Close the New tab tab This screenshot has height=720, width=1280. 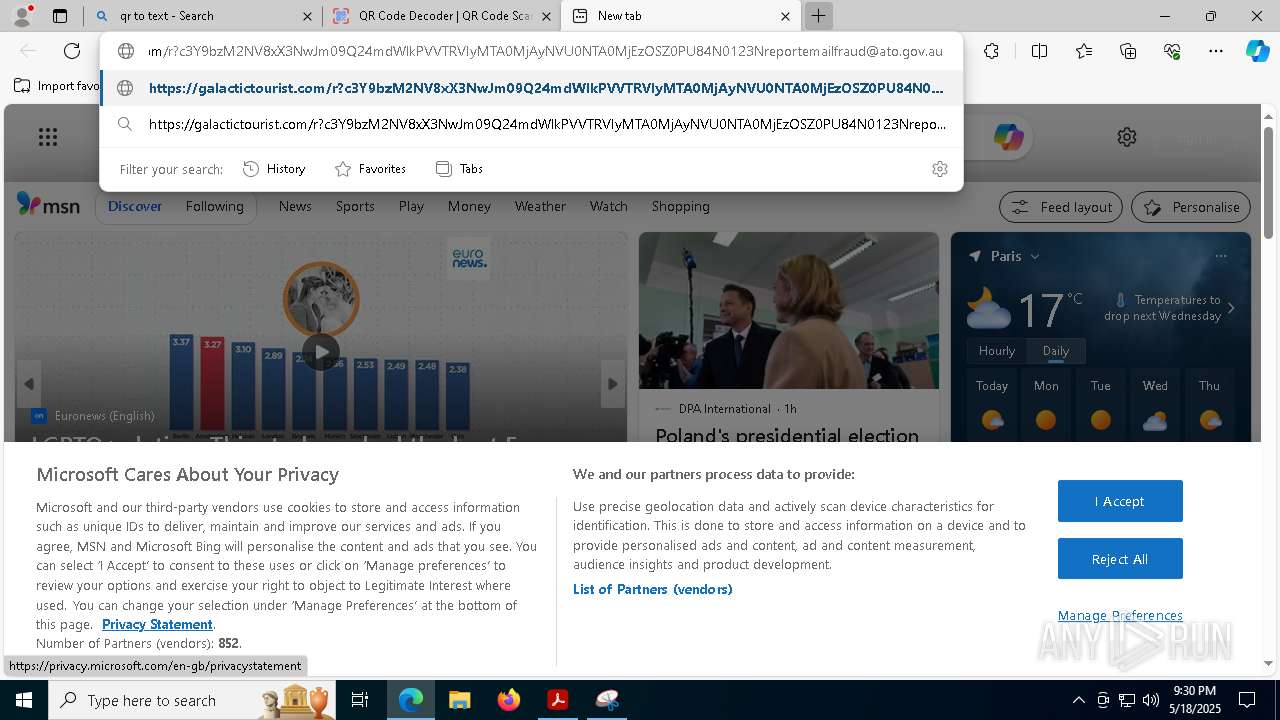point(785,16)
